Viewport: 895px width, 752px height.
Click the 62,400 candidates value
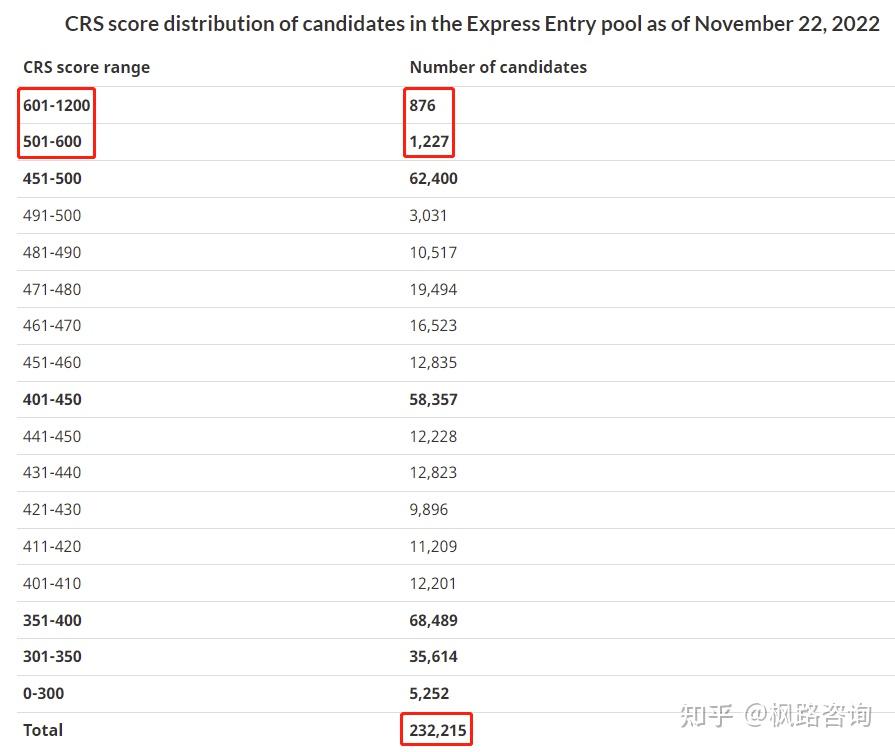point(433,179)
